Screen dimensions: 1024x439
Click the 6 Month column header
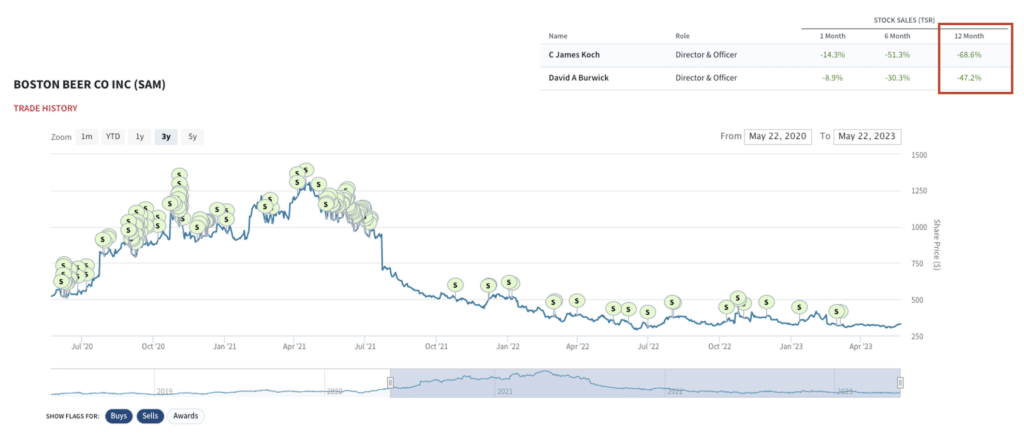(897, 36)
